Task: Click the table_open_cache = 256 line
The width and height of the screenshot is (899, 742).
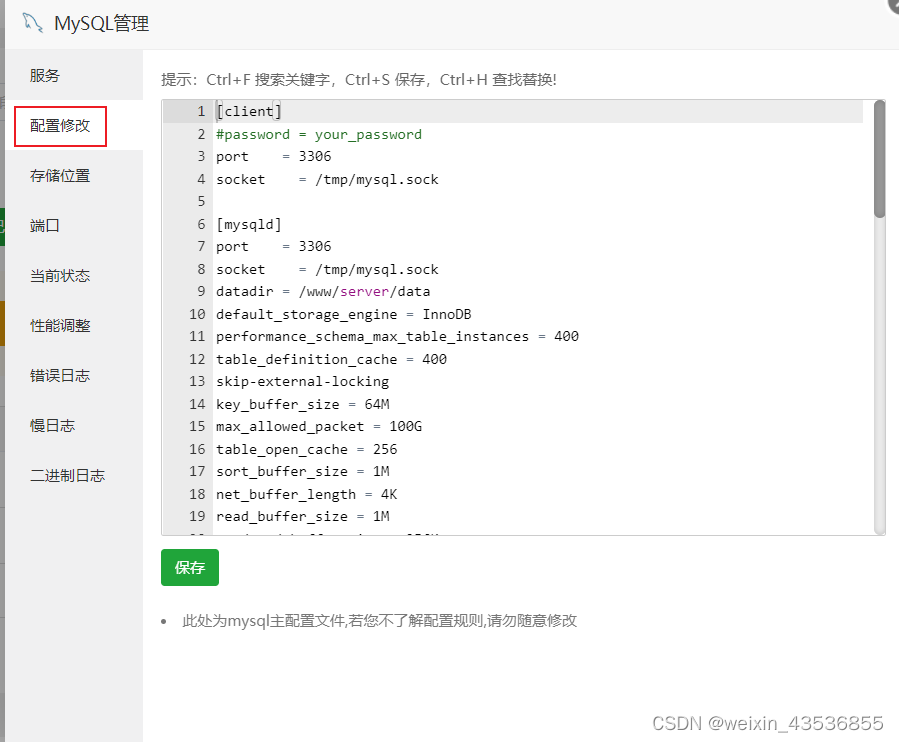Action: 307,449
